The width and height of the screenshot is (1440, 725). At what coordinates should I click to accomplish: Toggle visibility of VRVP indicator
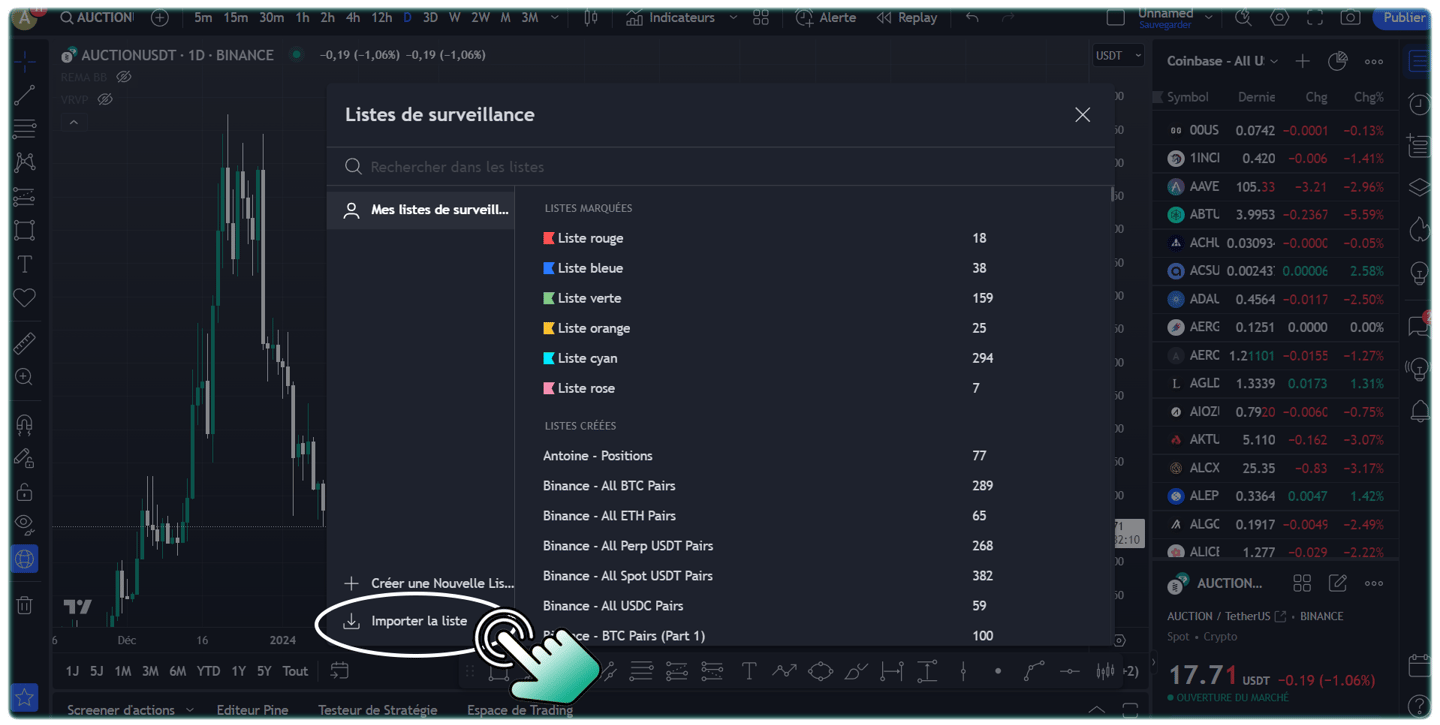[x=105, y=100]
